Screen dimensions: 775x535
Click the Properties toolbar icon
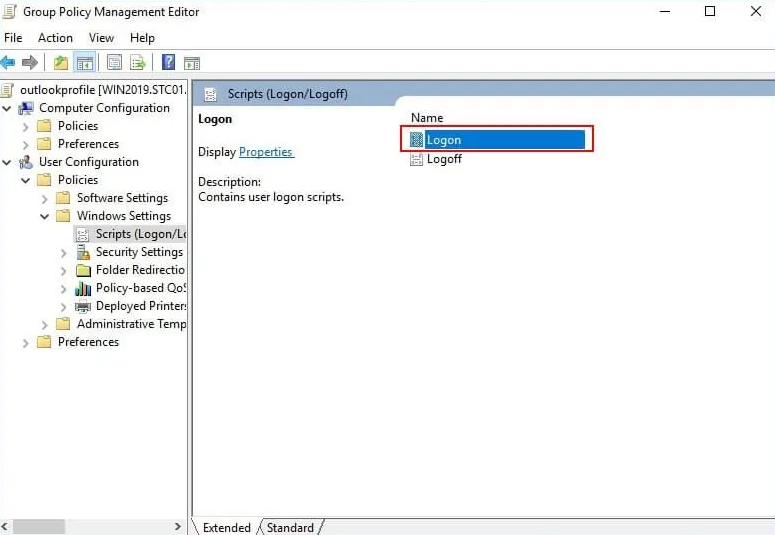(x=114, y=63)
